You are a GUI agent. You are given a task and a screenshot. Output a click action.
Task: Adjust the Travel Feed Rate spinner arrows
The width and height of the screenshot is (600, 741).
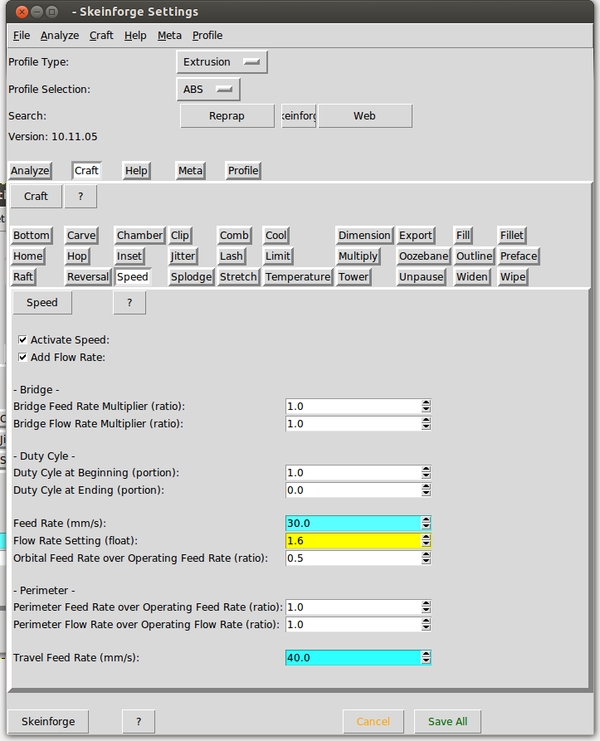click(x=426, y=657)
